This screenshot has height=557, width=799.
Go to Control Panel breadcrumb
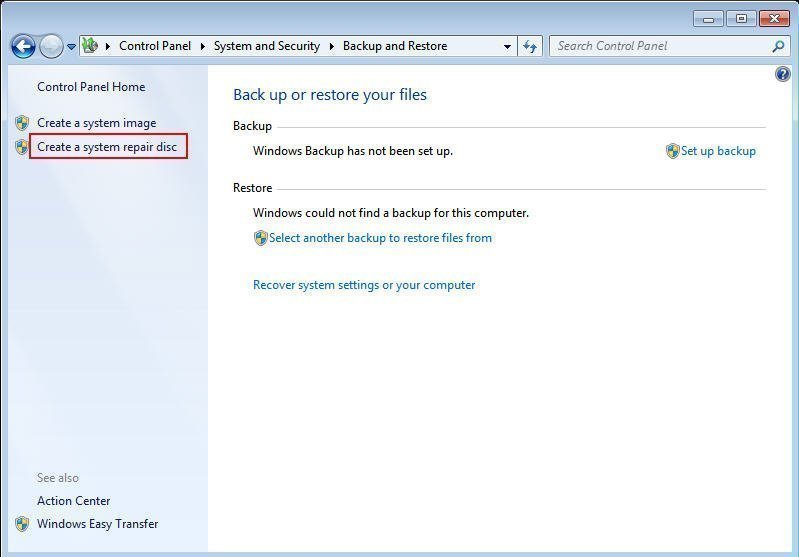tap(155, 46)
